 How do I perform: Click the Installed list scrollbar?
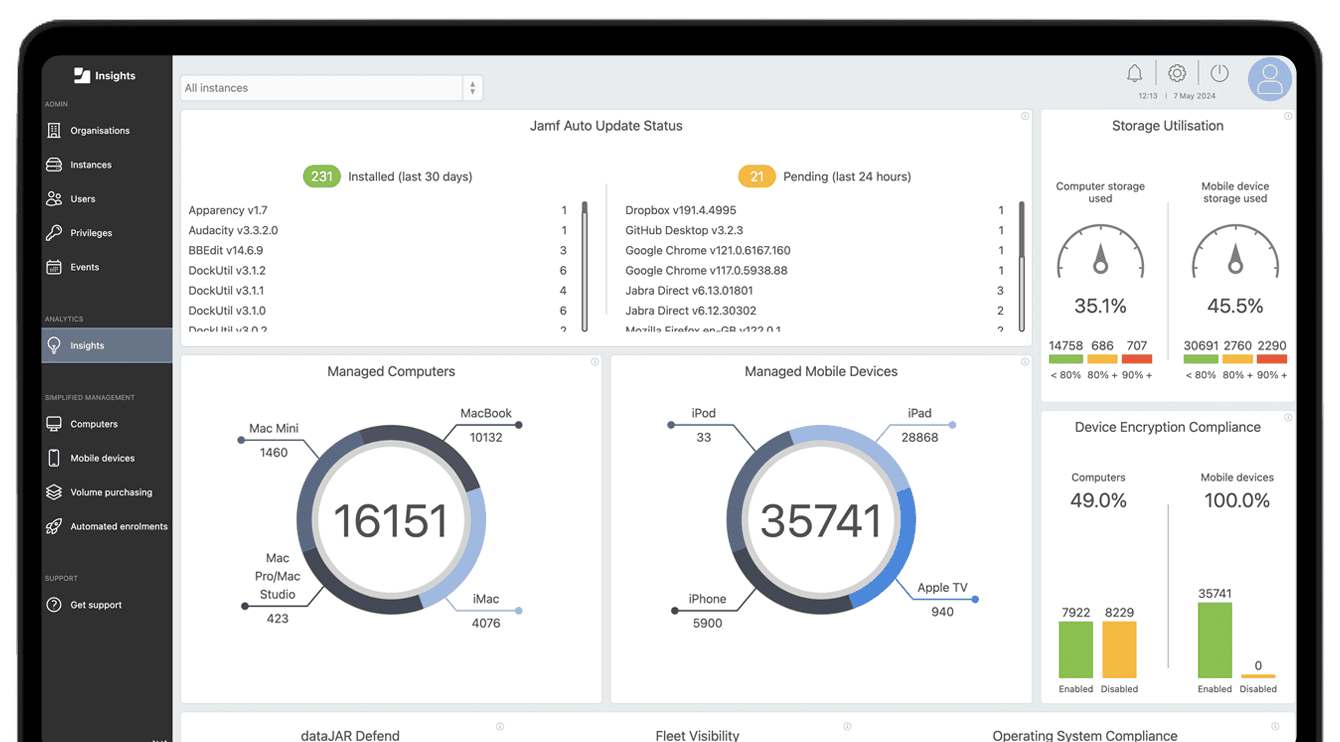[585, 267]
